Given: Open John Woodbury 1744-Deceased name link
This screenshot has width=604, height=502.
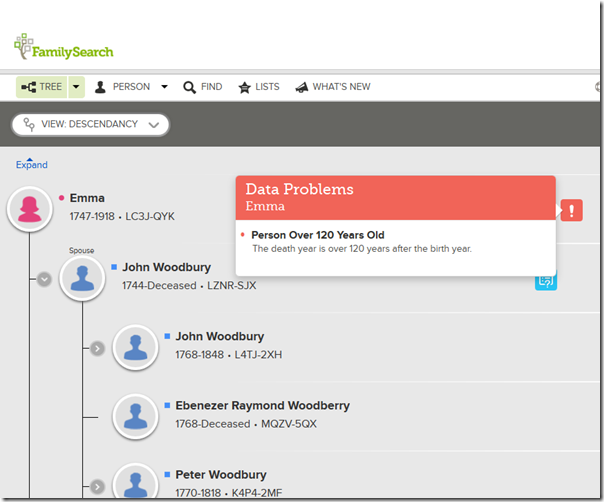Looking at the screenshot, I should point(166,267).
